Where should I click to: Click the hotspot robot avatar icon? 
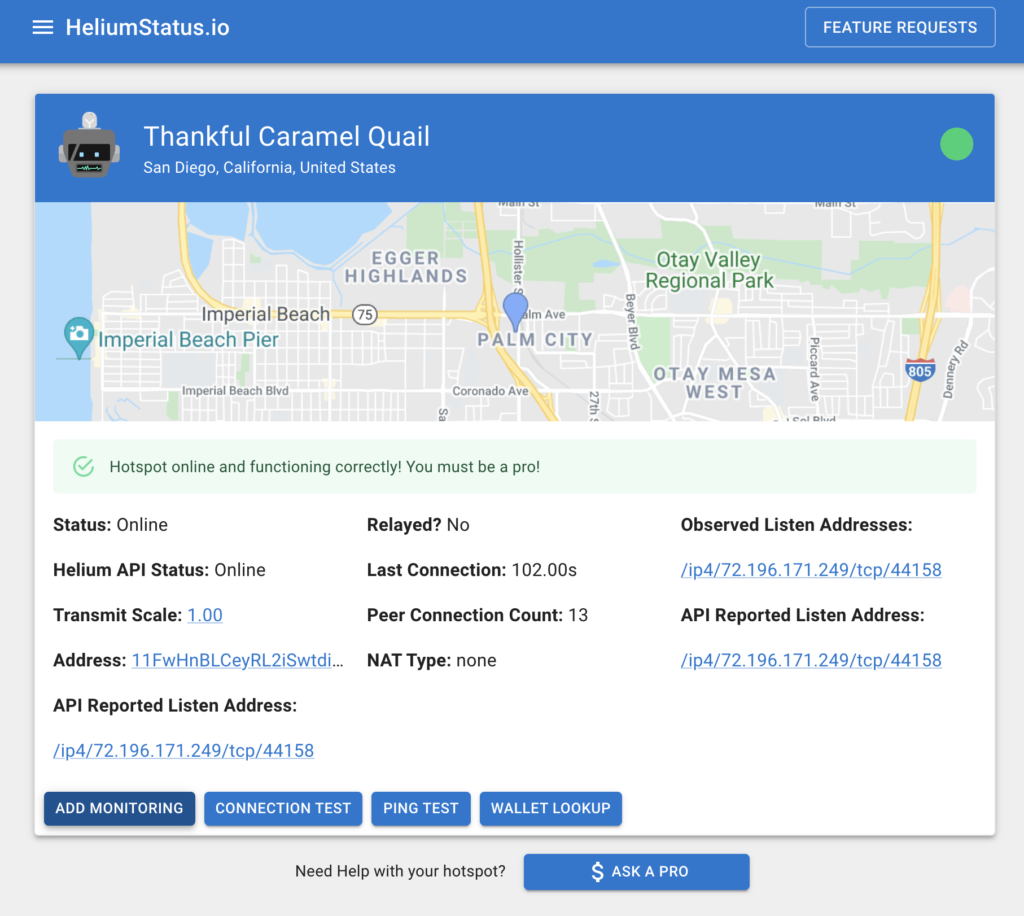89,147
